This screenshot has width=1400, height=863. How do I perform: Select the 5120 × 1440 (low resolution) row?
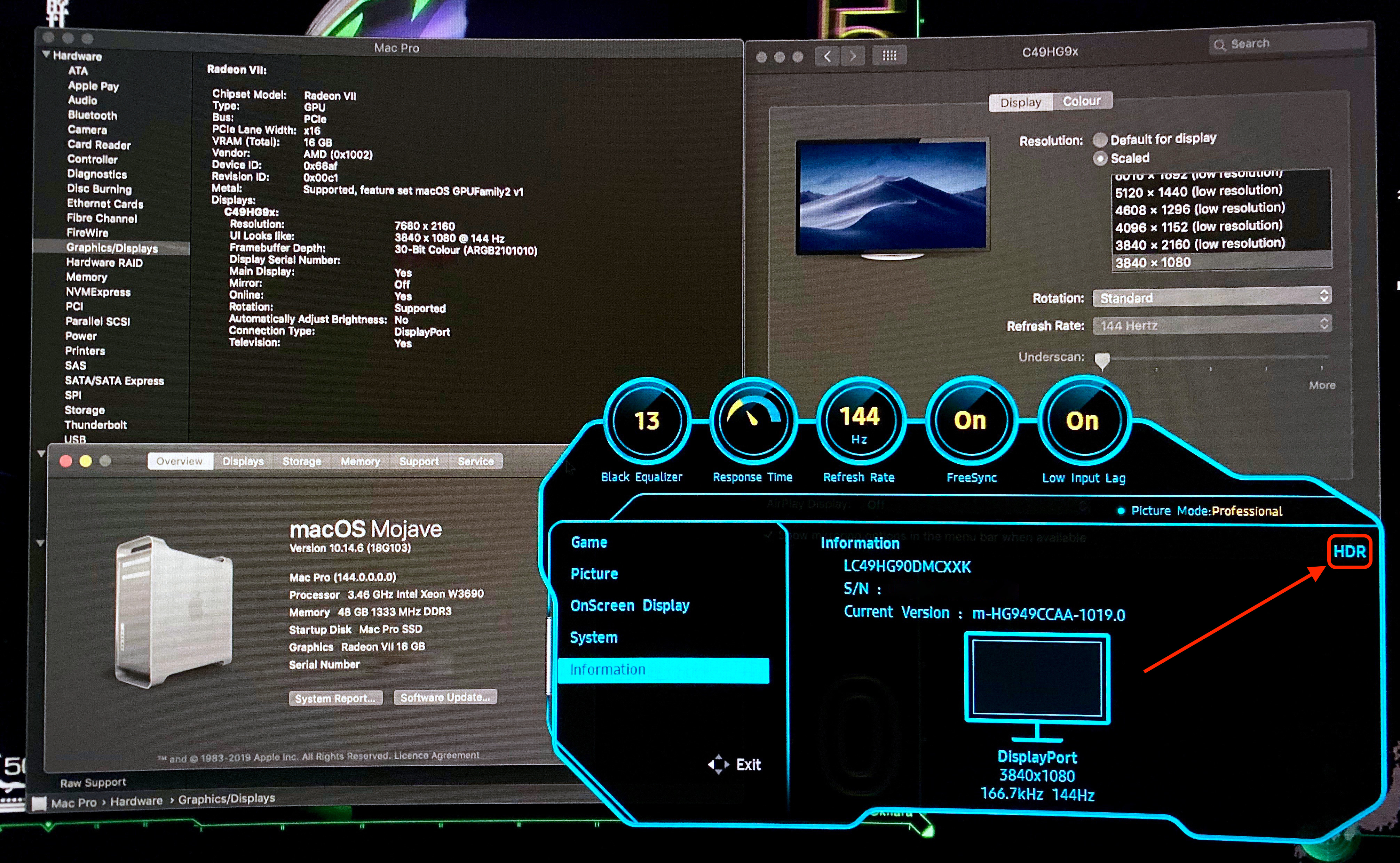[x=1221, y=191]
